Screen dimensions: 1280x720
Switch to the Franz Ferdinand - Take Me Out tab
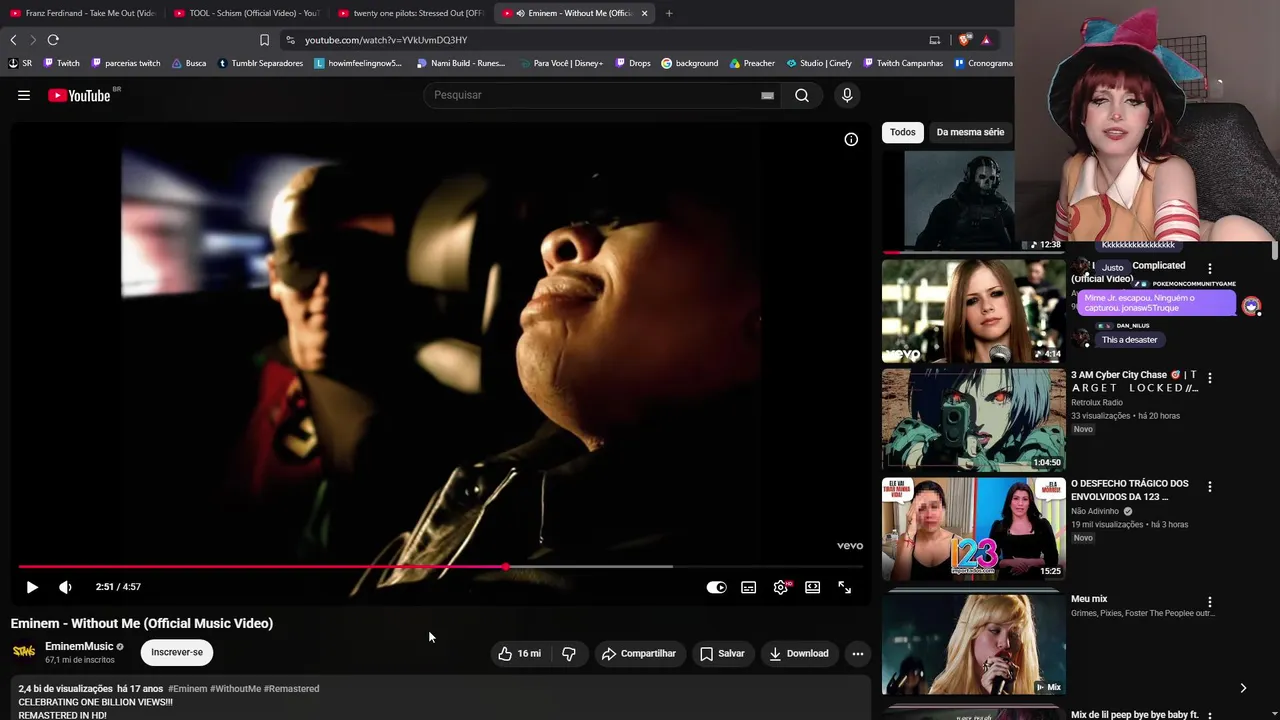point(83,13)
